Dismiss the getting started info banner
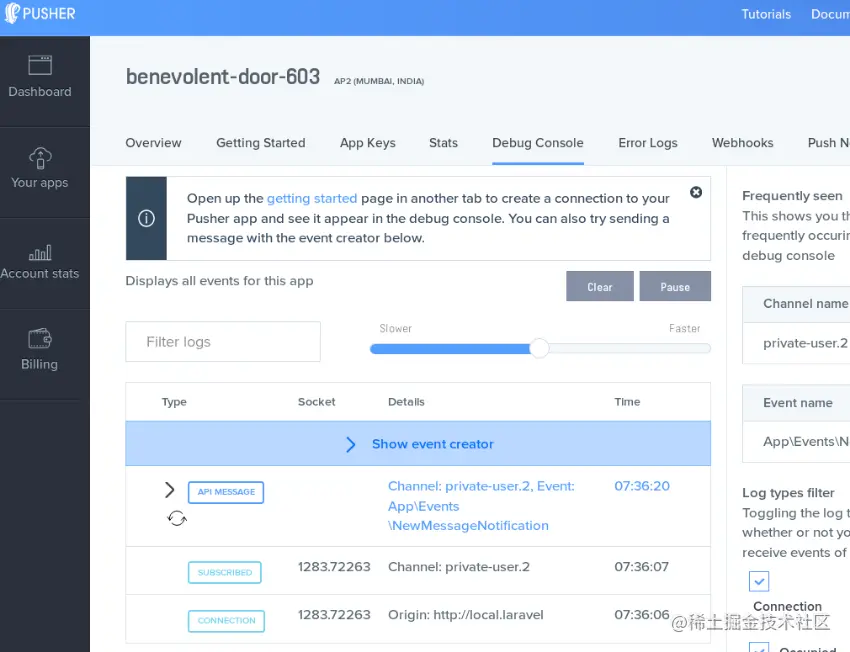This screenshot has width=850, height=652. click(696, 192)
